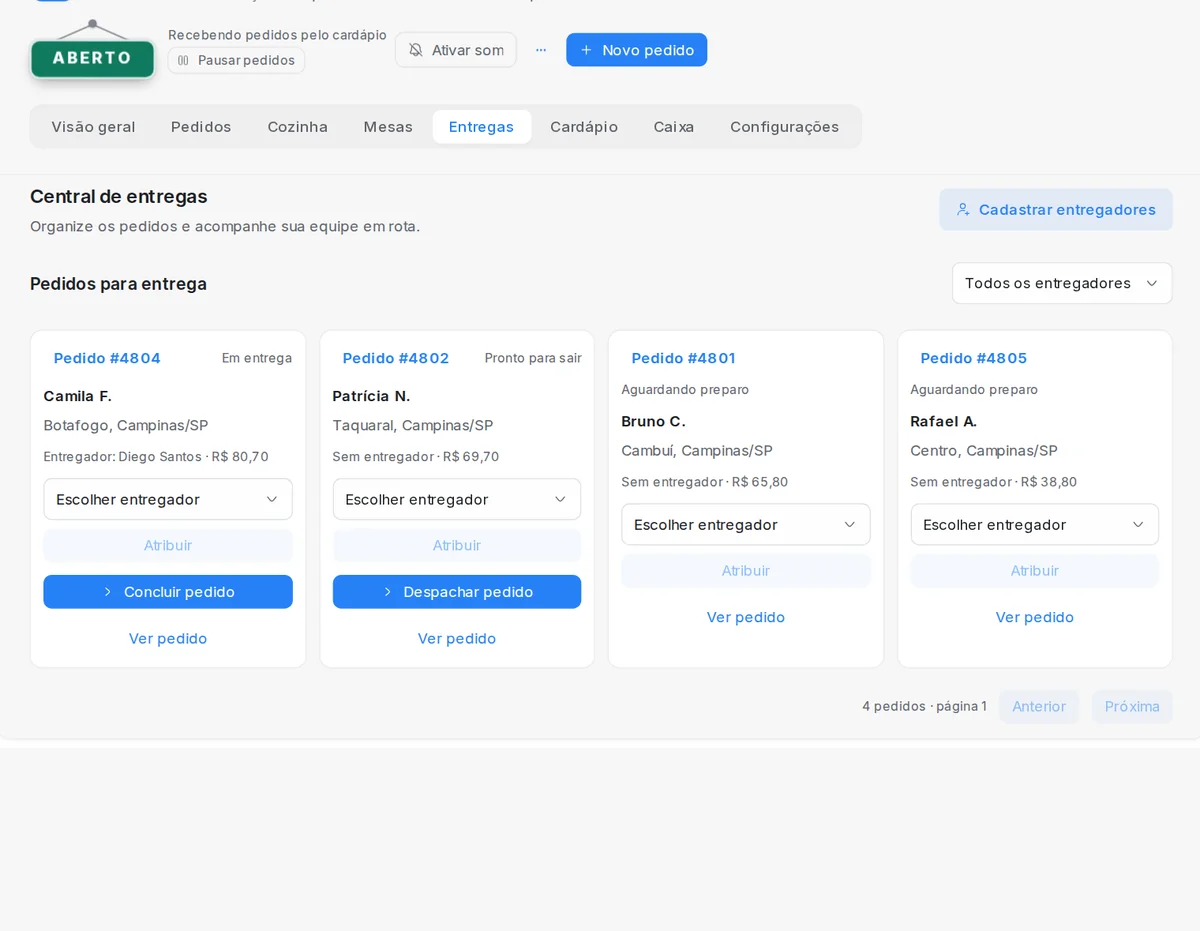Click the pause icon in Pausar pedidos
The image size is (1200, 931).
[183, 60]
